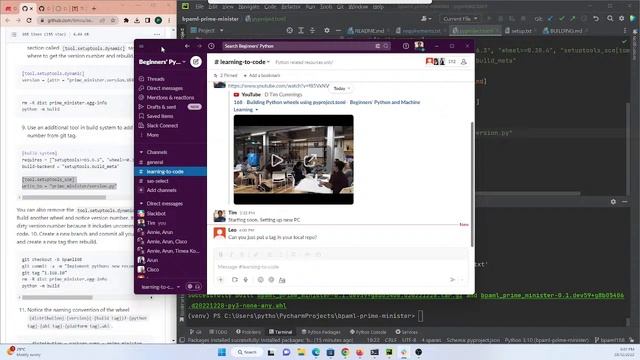Viewport: 640px width, 360px height.
Task: Collapse Direct messages section in Slack
Action: [142, 204]
